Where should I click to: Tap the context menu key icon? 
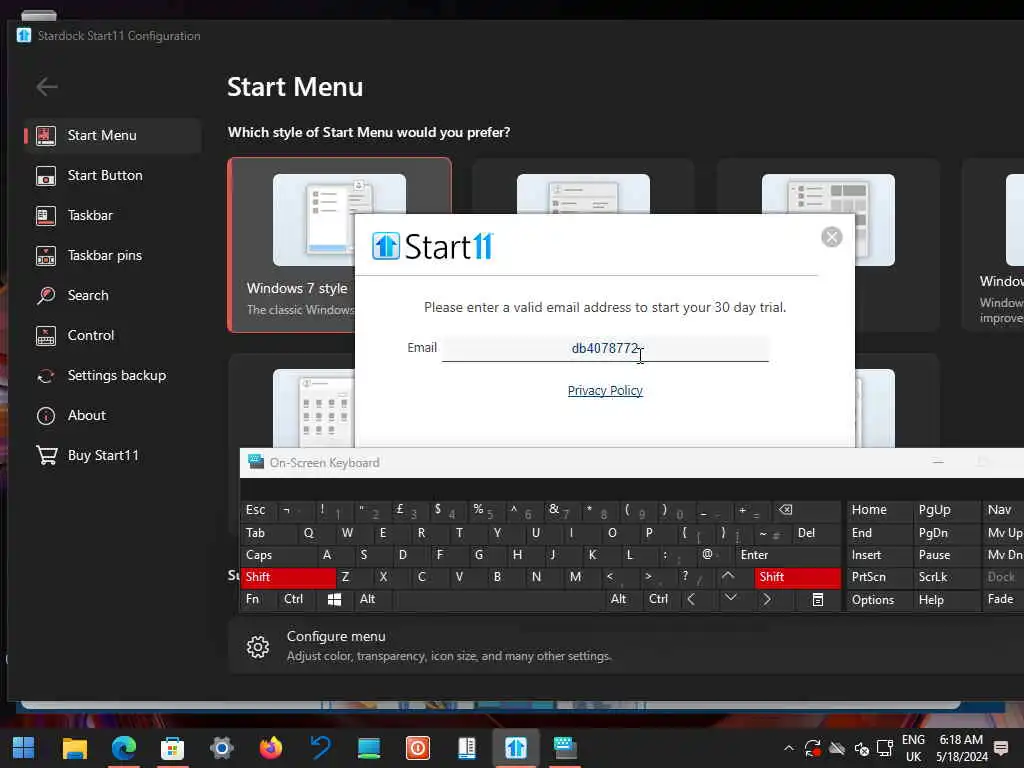coord(817,600)
